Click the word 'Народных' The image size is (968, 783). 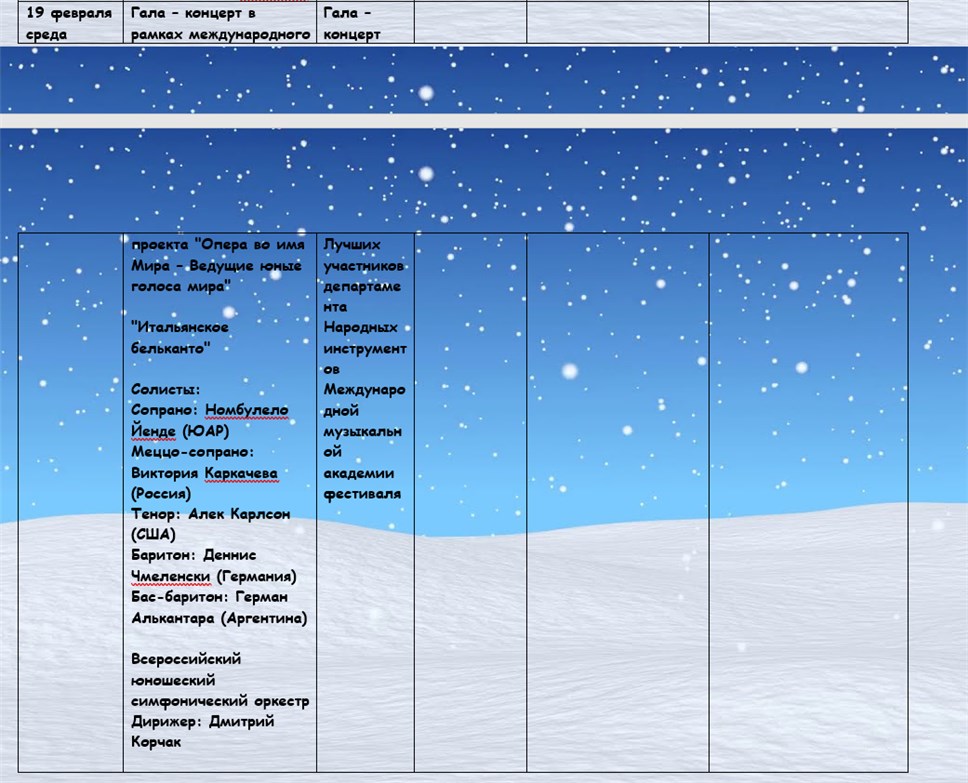click(361, 327)
